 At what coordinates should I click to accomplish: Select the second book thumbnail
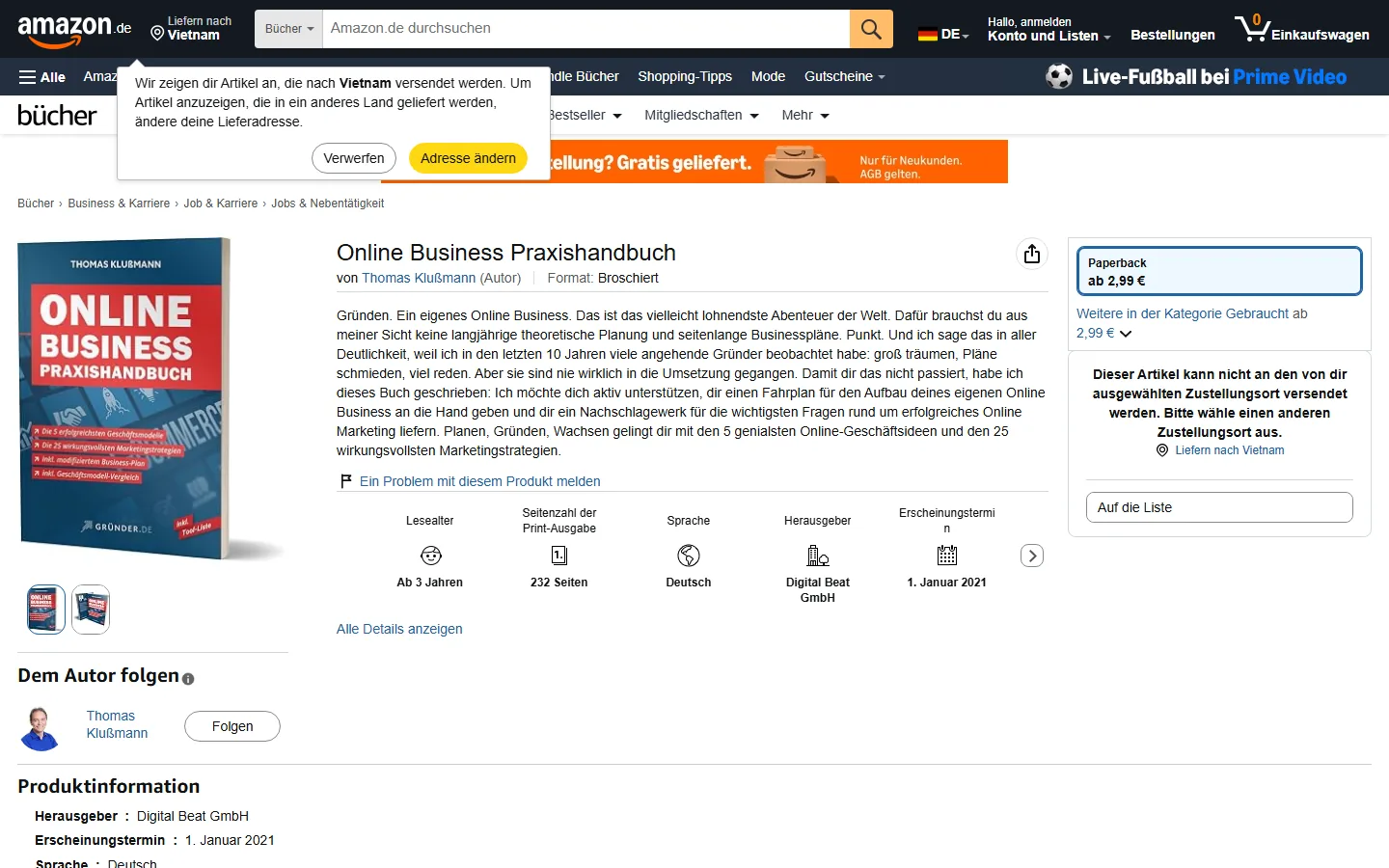click(x=91, y=610)
